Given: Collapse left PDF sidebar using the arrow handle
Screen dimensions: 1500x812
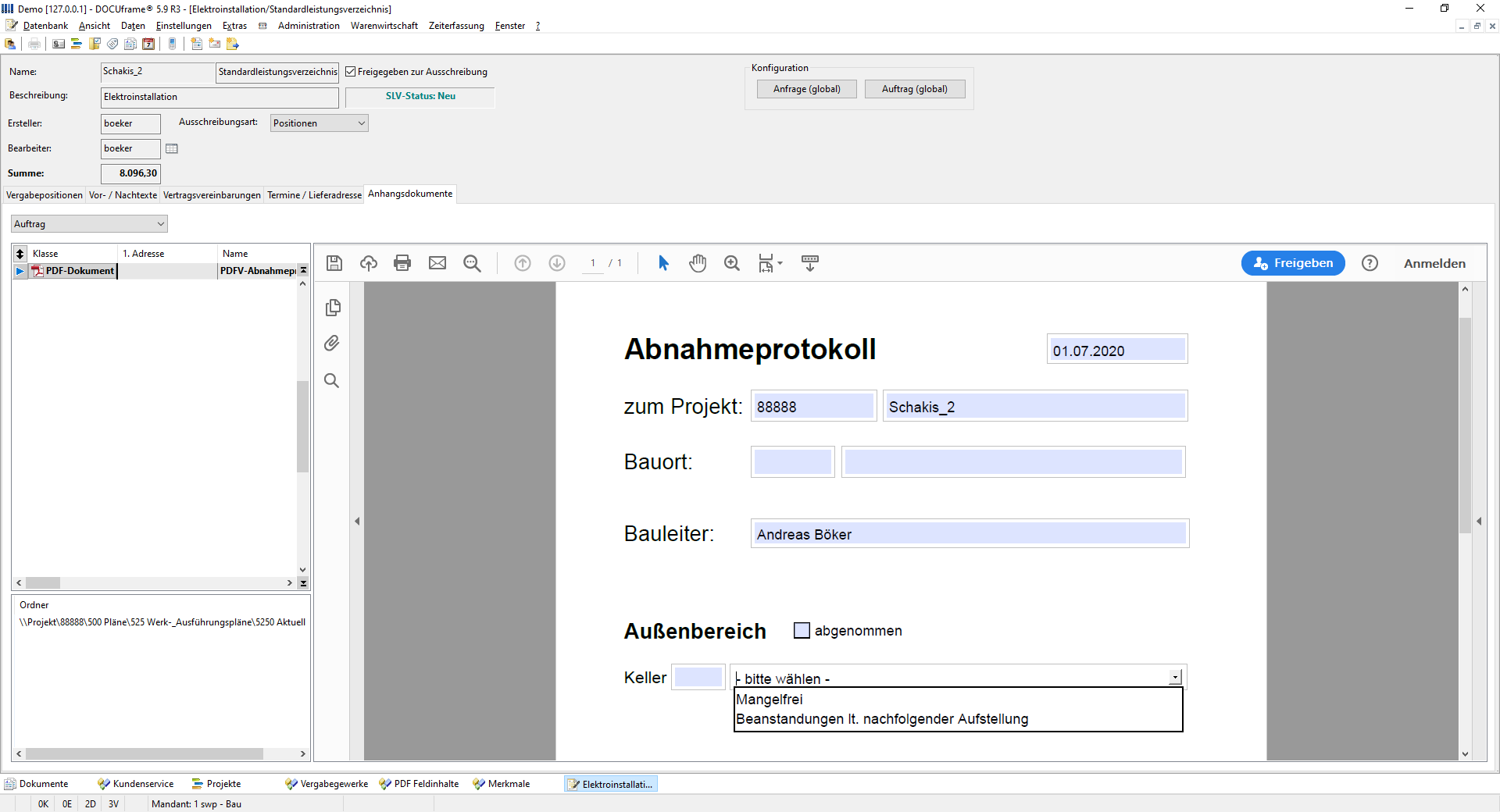Looking at the screenshot, I should click(x=357, y=521).
